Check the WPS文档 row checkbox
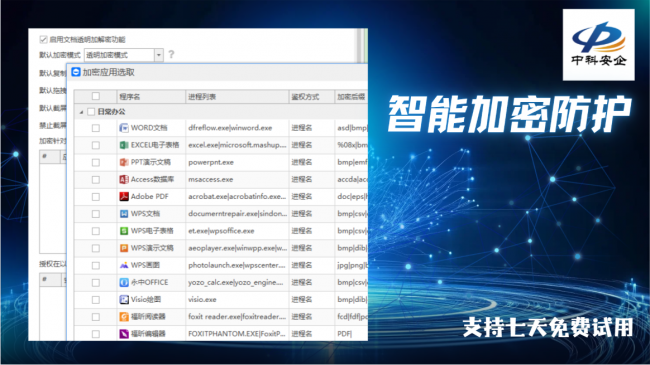 96,214
